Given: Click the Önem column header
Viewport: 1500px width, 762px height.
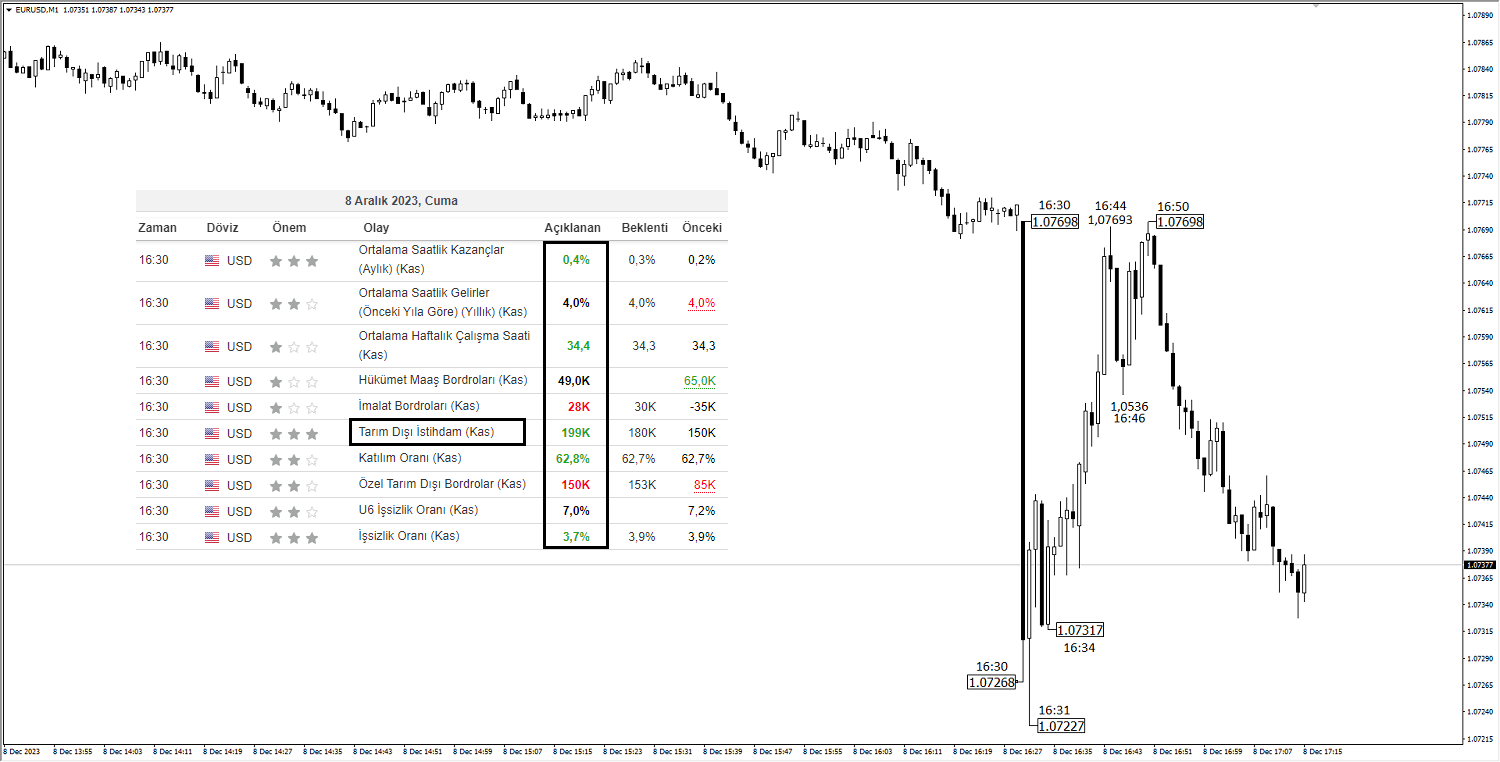Looking at the screenshot, I should coord(290,228).
